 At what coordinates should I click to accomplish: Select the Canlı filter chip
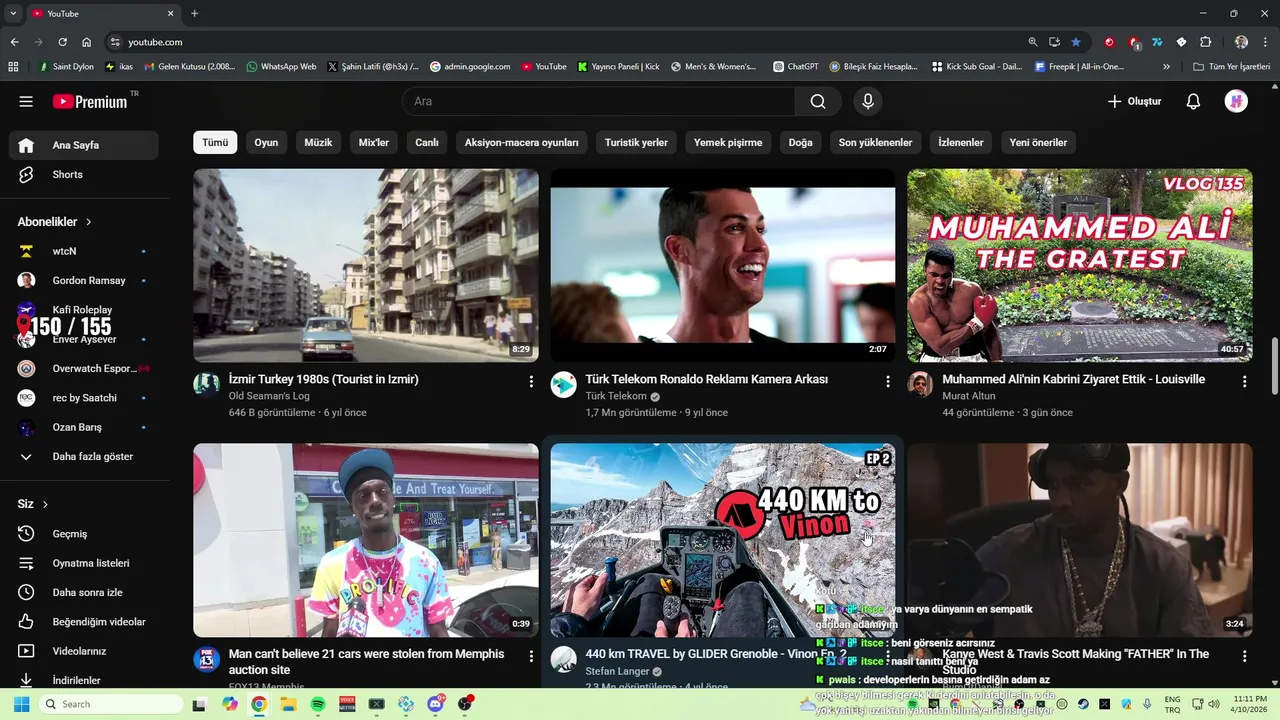[427, 142]
